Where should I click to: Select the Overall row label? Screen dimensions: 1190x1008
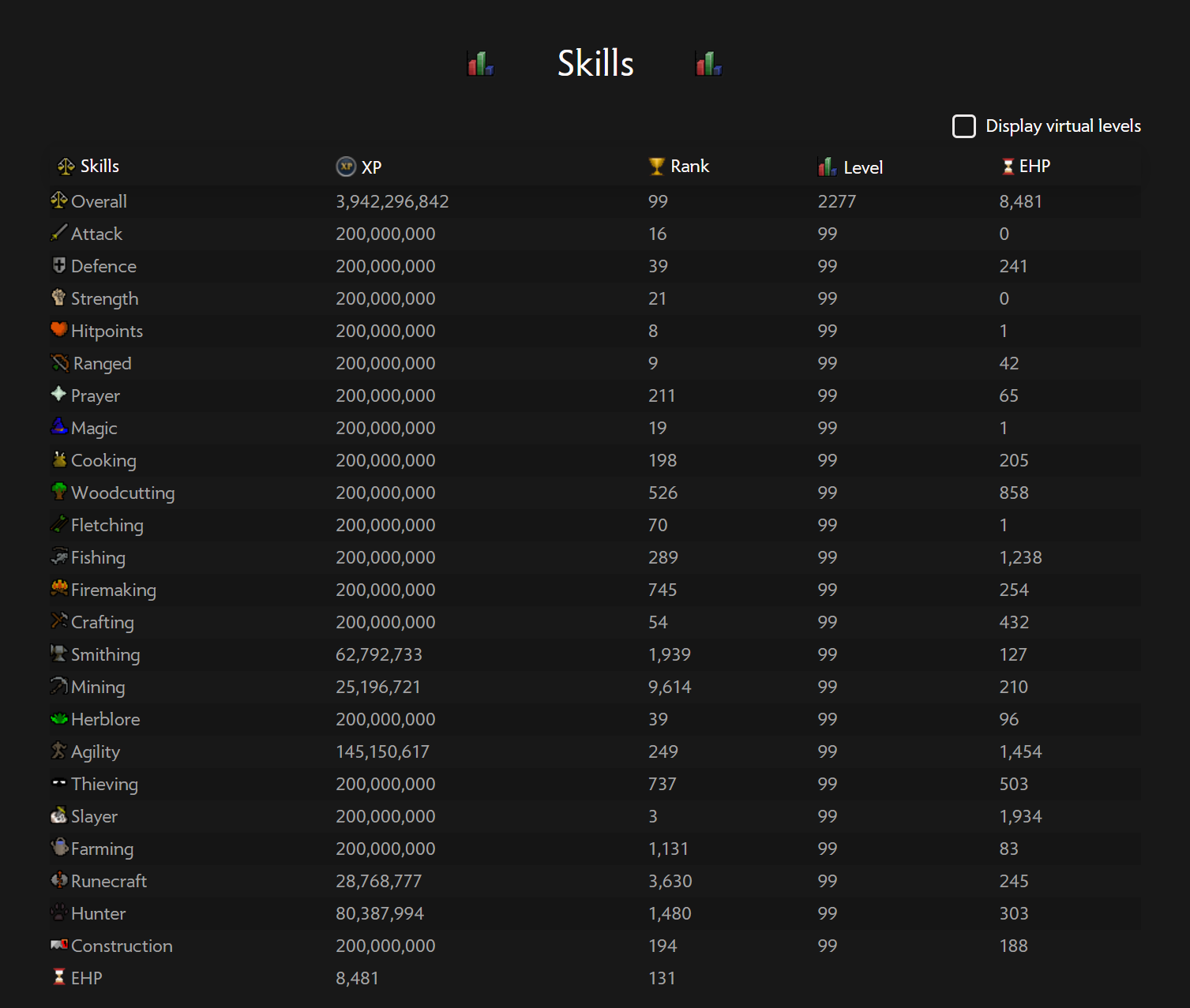[99, 201]
